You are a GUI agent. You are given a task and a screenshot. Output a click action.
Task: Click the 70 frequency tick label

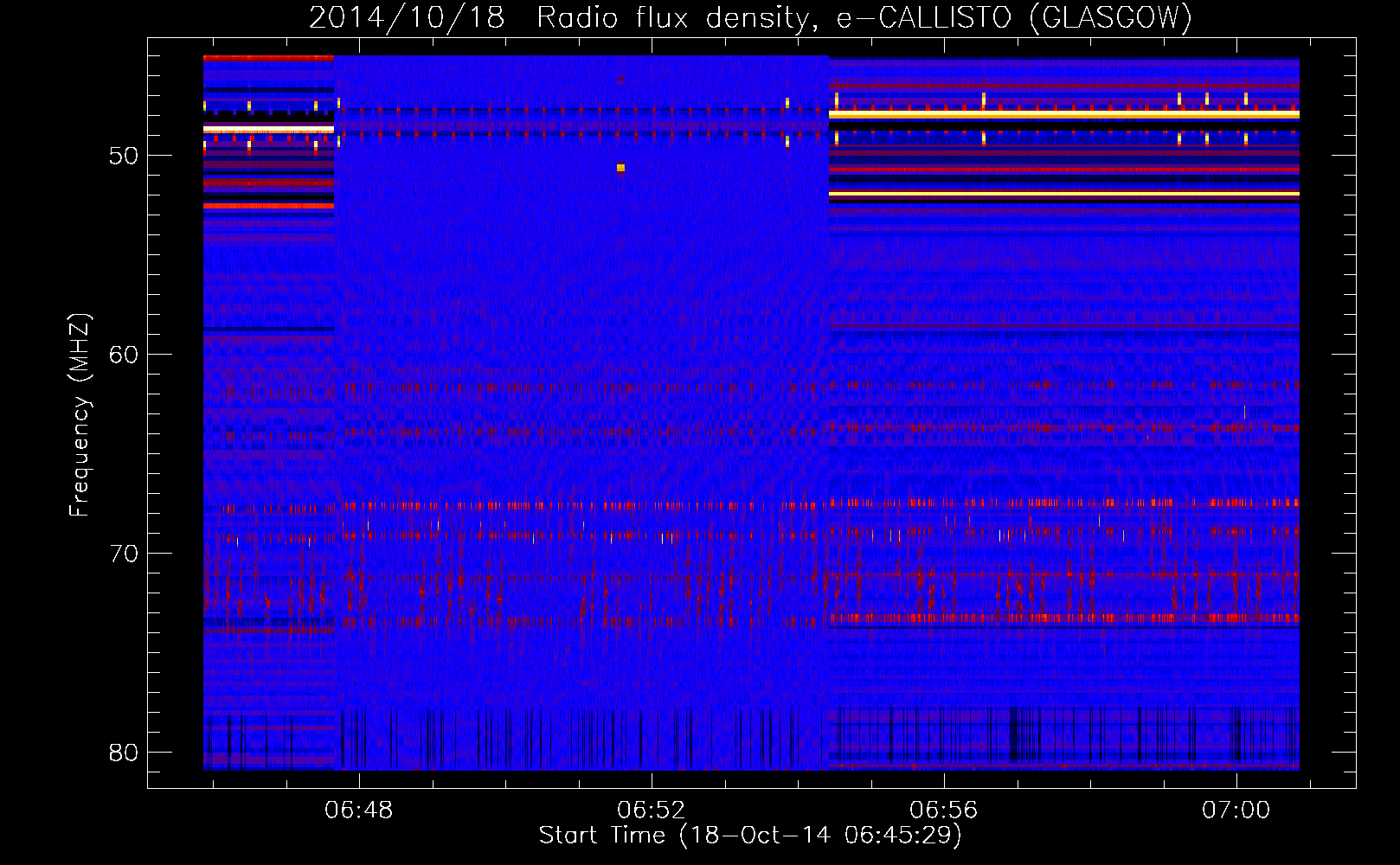coord(124,554)
